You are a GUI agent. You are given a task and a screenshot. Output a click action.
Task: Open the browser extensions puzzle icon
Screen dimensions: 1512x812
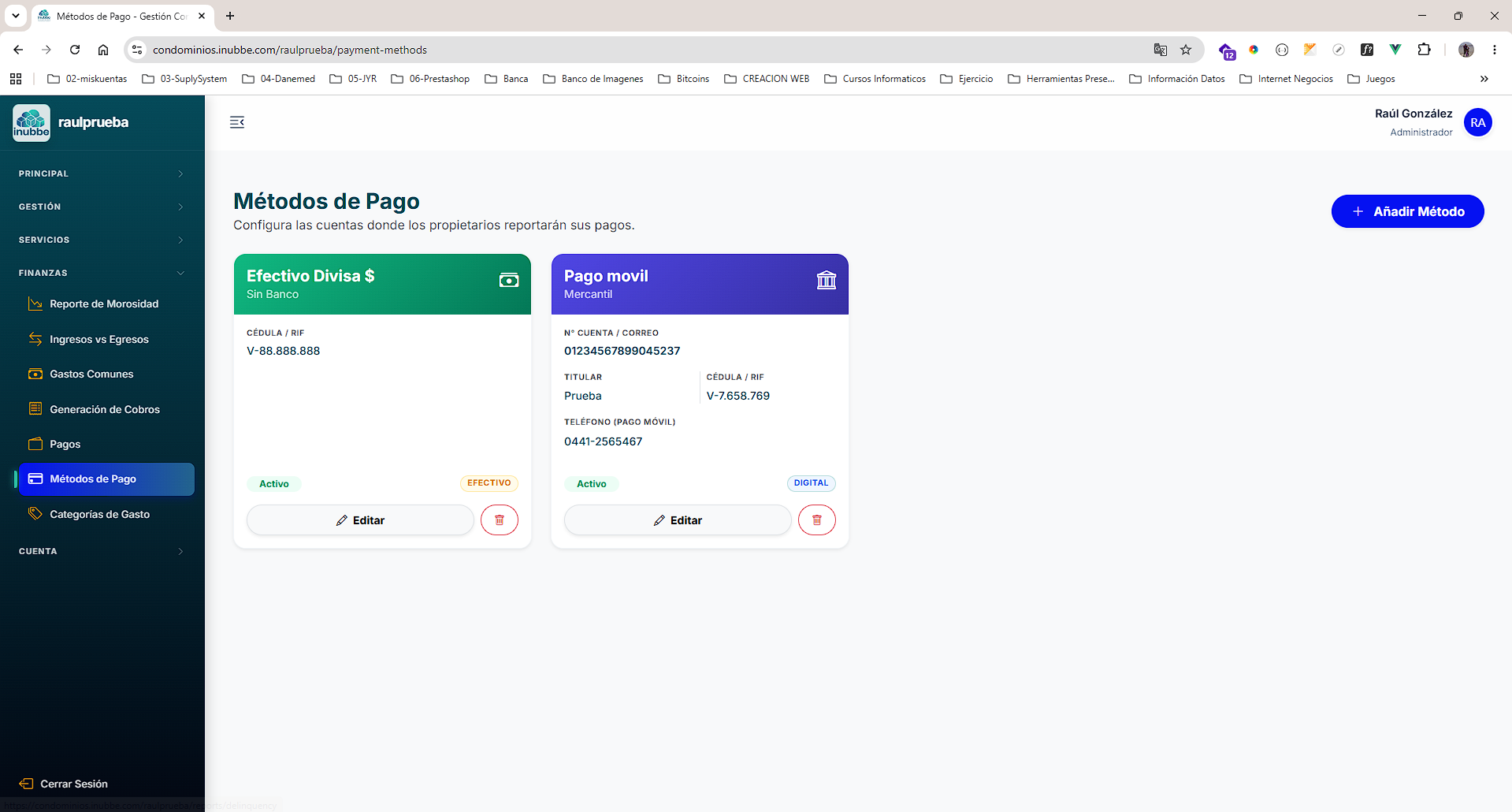[x=1424, y=50]
